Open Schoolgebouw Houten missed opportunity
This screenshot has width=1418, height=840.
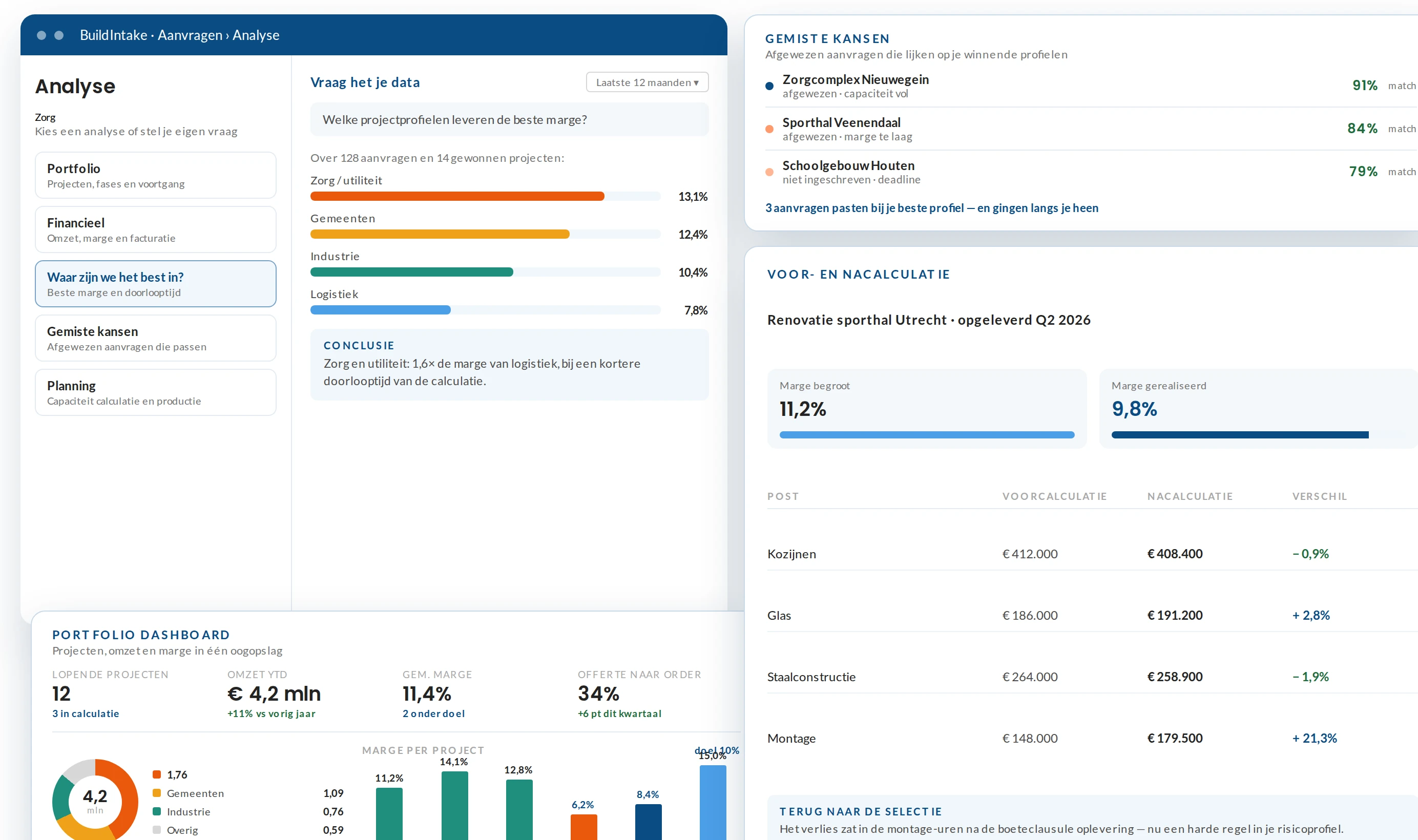tap(1090, 172)
